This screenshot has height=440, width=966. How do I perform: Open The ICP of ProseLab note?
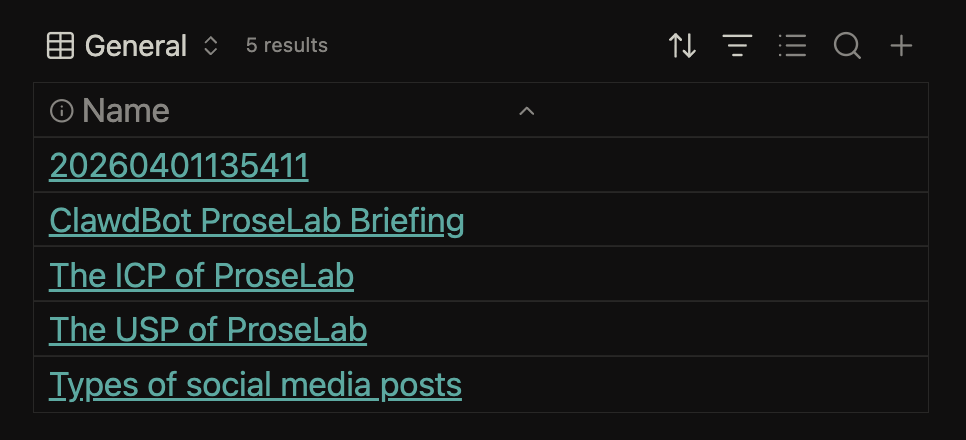click(x=201, y=275)
